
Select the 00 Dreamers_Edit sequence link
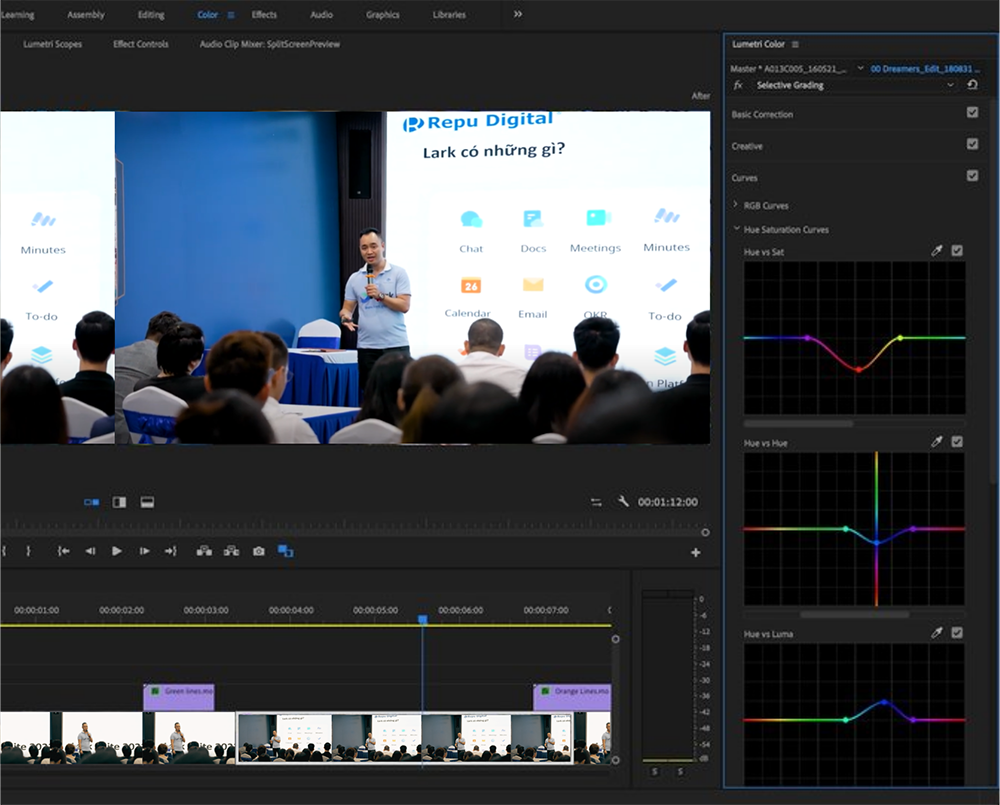pos(925,69)
